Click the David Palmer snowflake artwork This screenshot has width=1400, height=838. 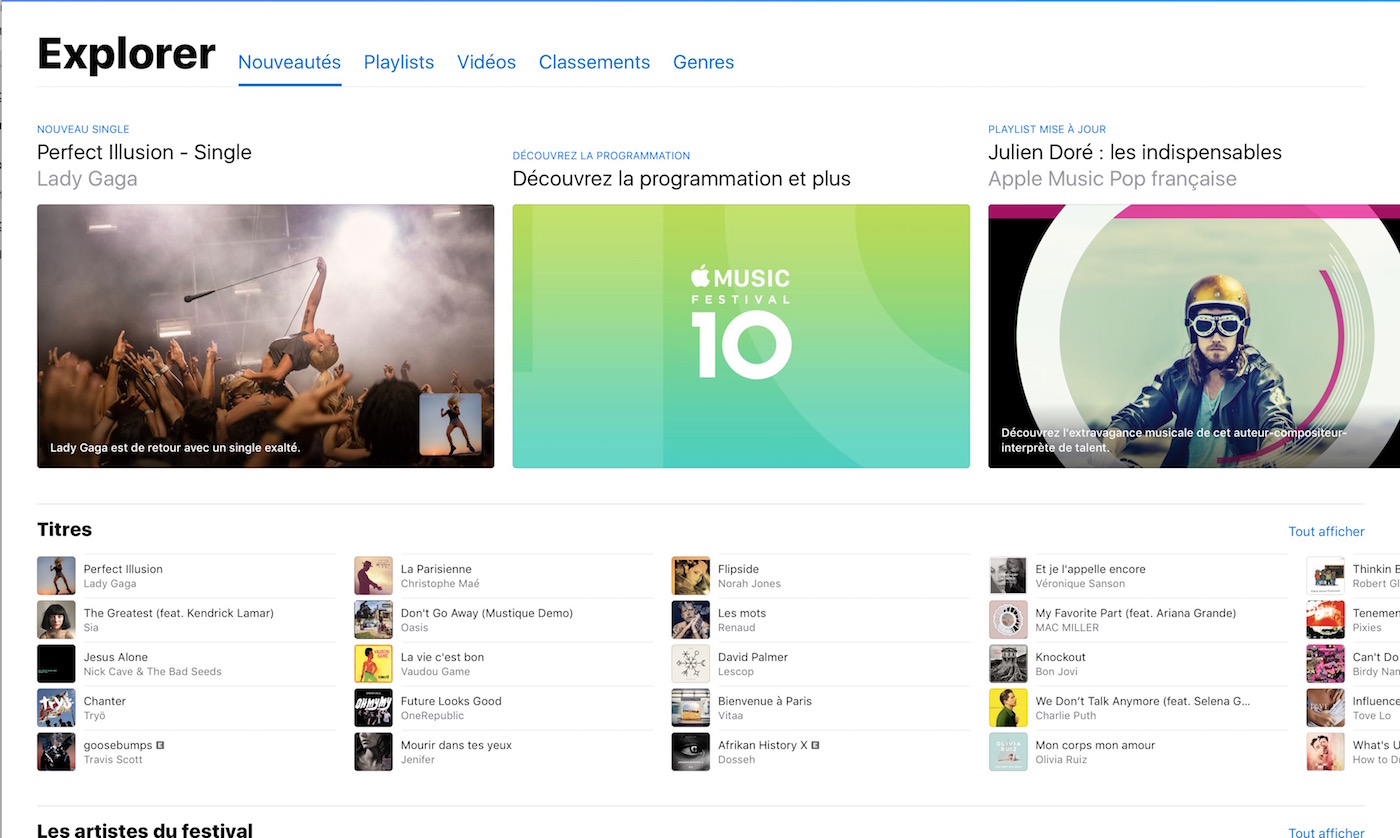pyautogui.click(x=691, y=664)
